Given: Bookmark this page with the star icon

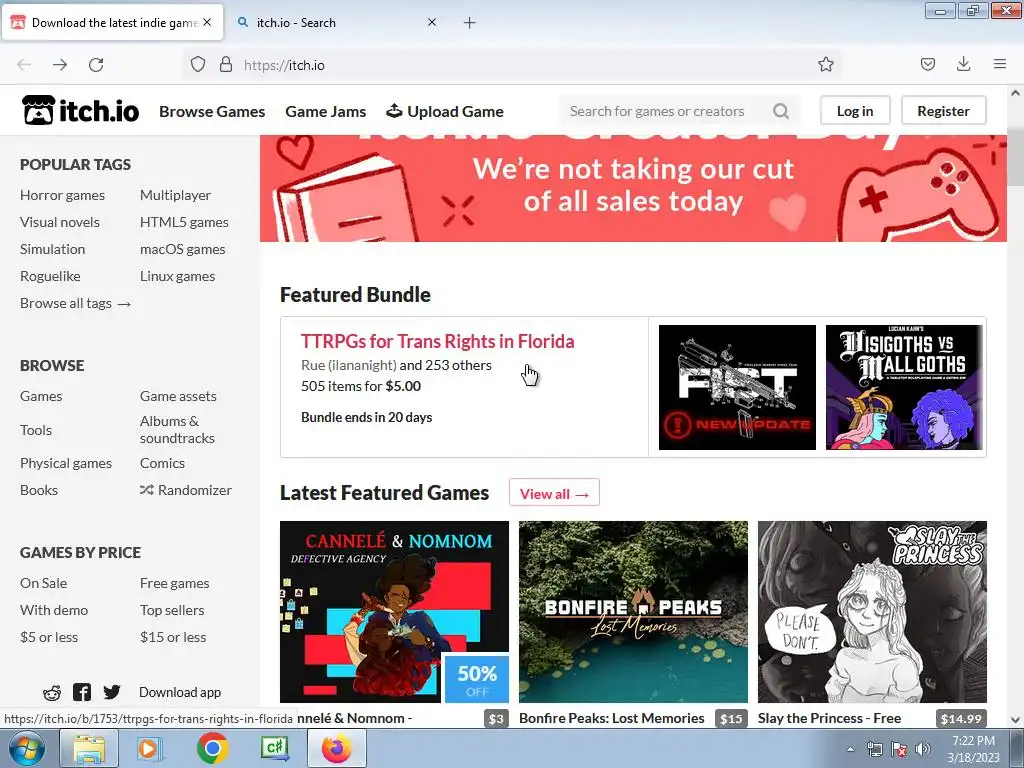Looking at the screenshot, I should pyautogui.click(x=825, y=64).
